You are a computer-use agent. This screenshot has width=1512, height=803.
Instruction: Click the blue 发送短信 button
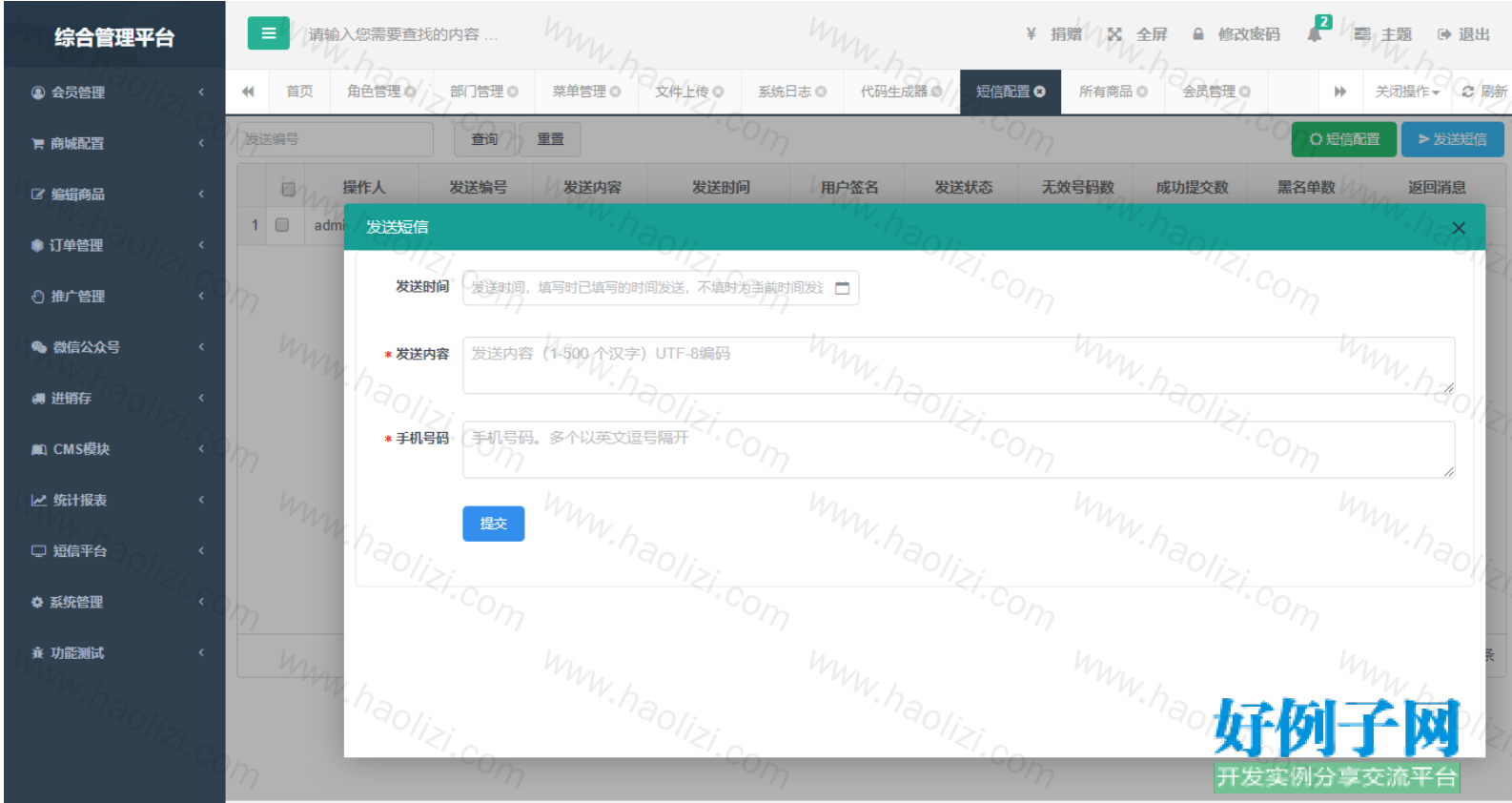[x=1453, y=139]
